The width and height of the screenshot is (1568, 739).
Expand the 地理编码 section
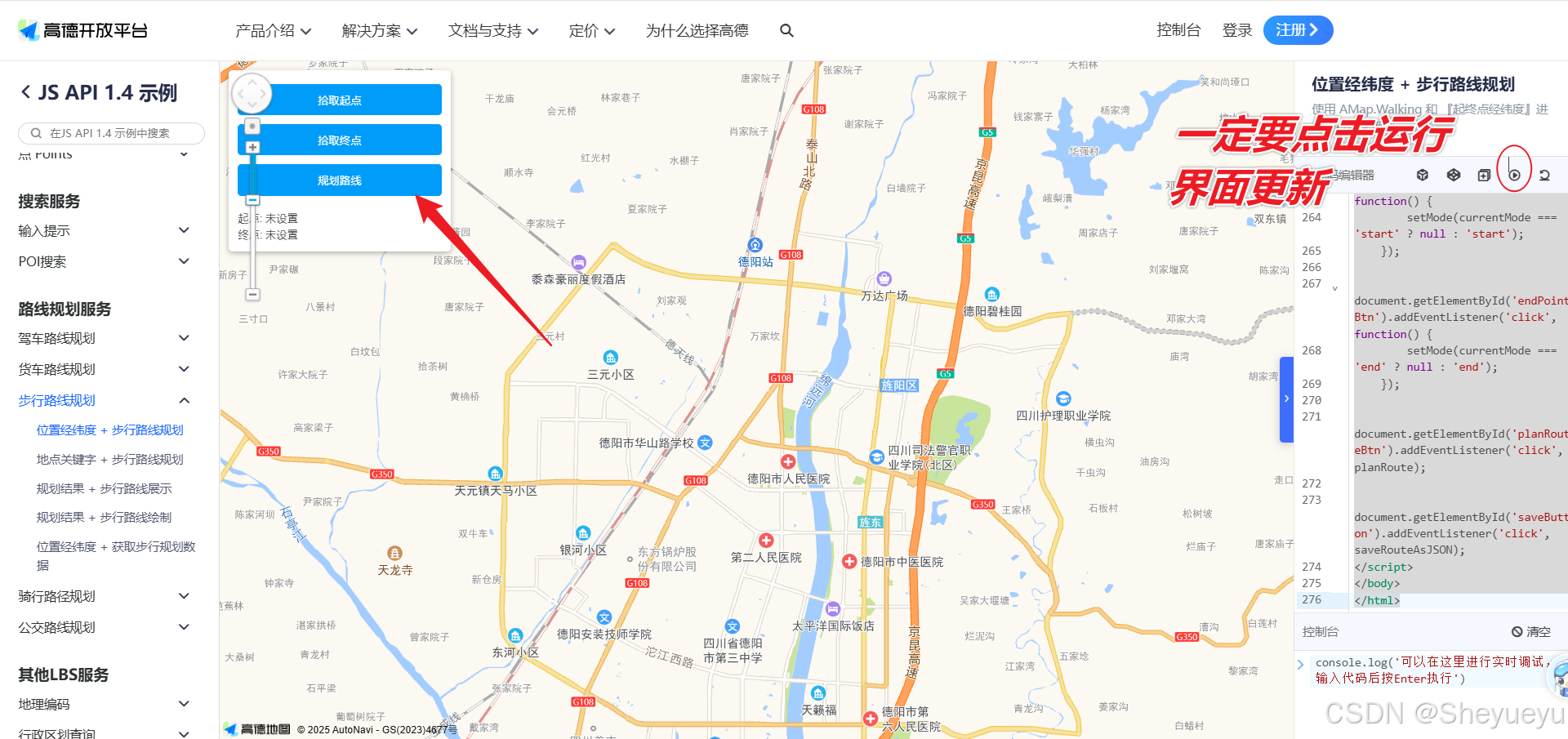tap(185, 704)
